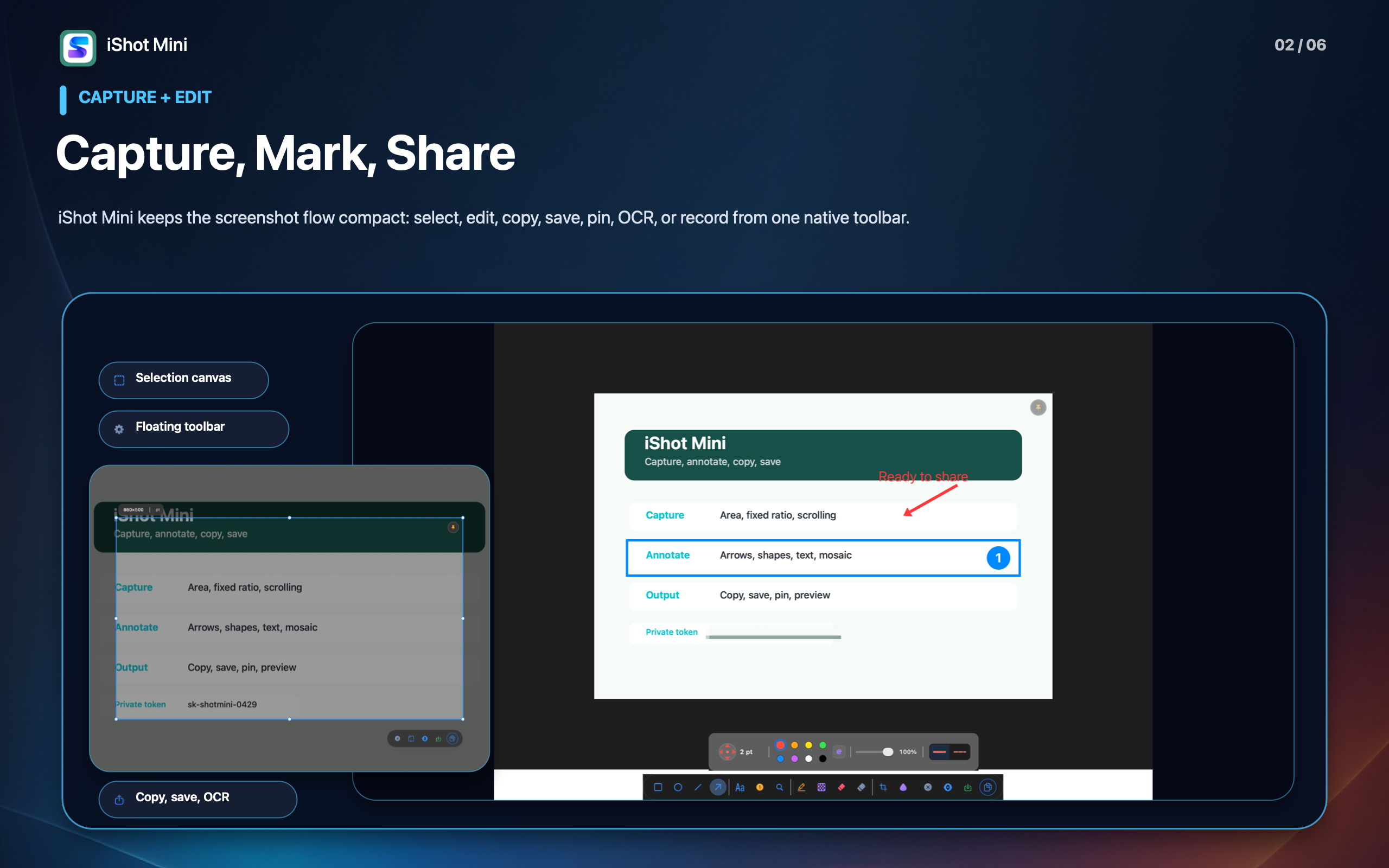Select the ellipse shape tool
This screenshot has height=868, width=1389.
pos(678,787)
